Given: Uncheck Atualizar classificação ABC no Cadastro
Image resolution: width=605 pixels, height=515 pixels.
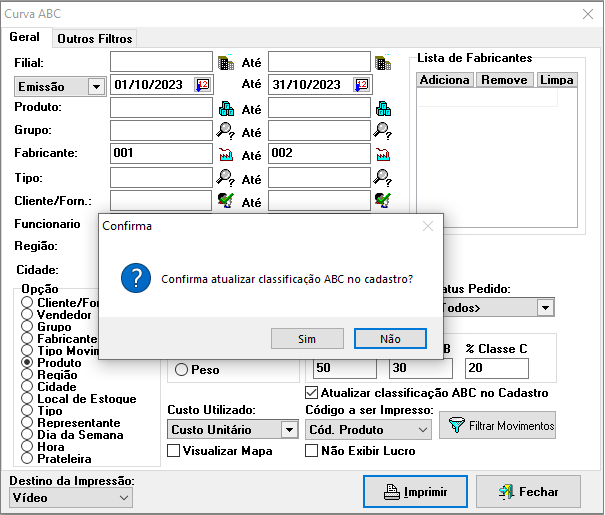Looking at the screenshot, I should [311, 393].
